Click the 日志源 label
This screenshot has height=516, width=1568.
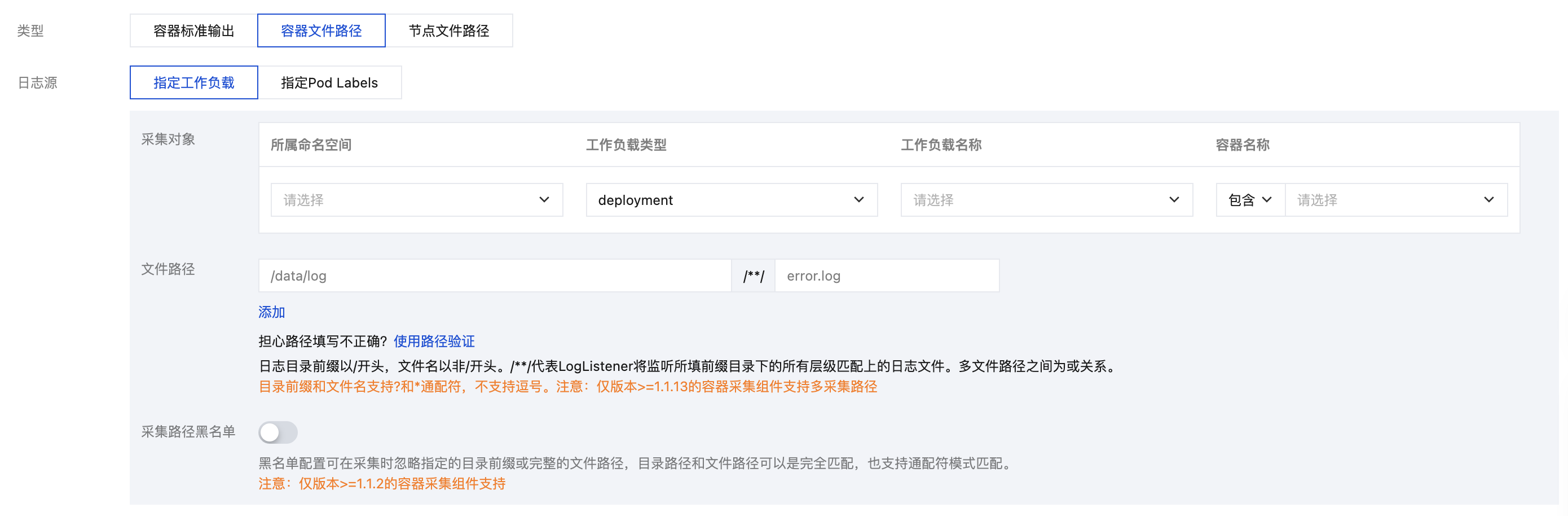38,82
